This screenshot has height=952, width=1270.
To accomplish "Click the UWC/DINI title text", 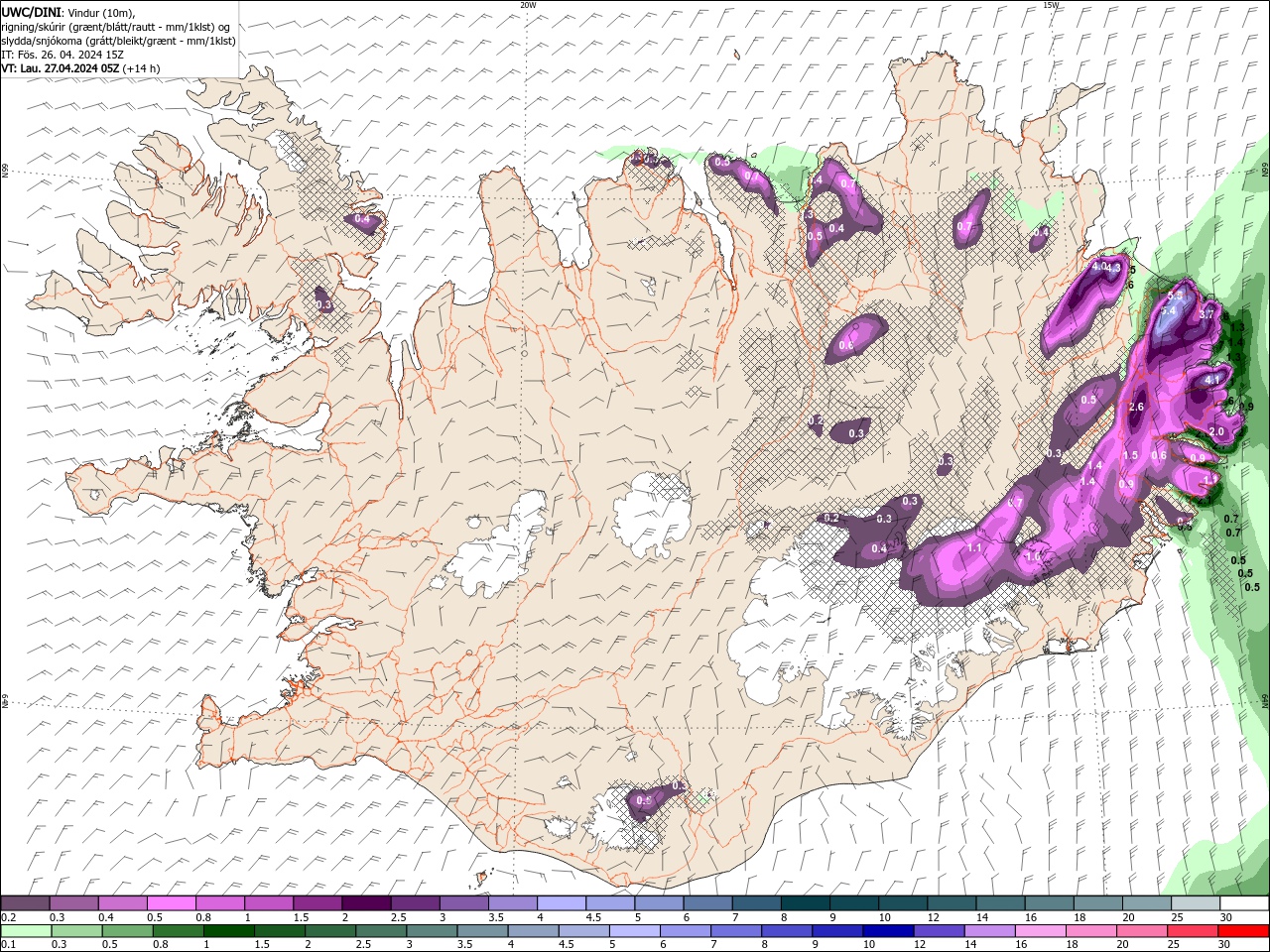I will coord(32,11).
